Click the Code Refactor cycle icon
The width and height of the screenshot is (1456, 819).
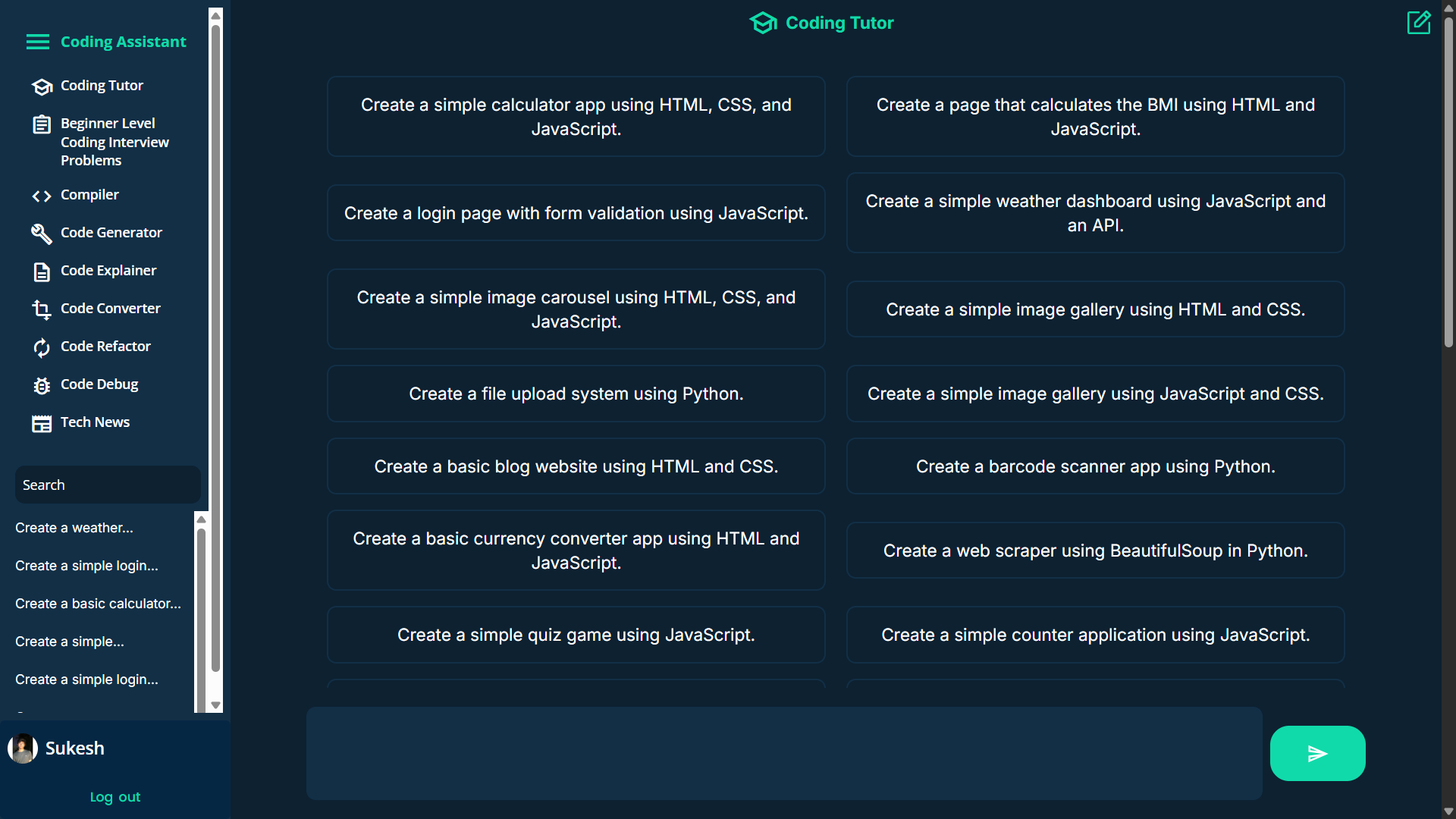(x=42, y=347)
